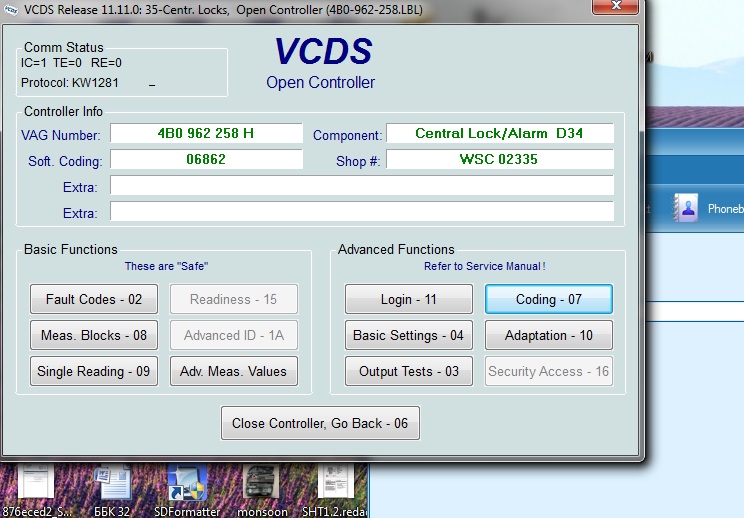
Task: Open Meas. Blocks - 08
Action: click(x=94, y=335)
